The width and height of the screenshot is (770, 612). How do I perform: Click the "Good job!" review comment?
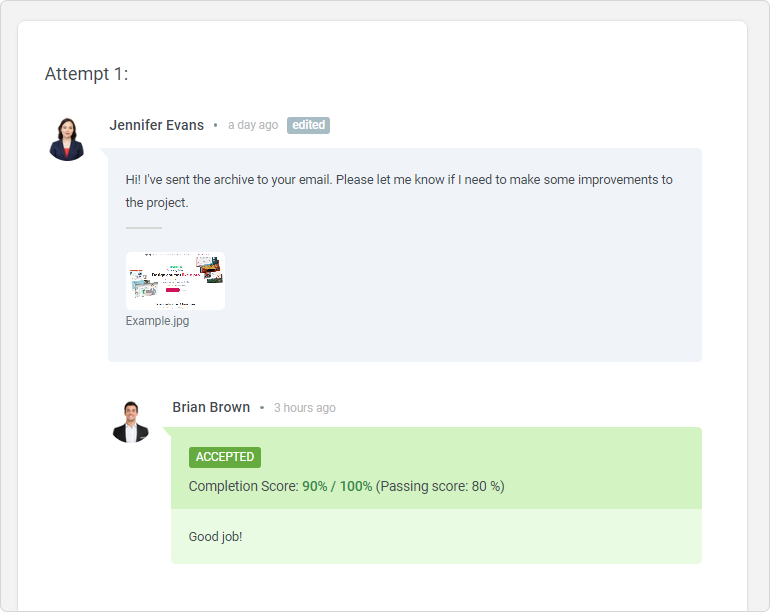pos(215,537)
